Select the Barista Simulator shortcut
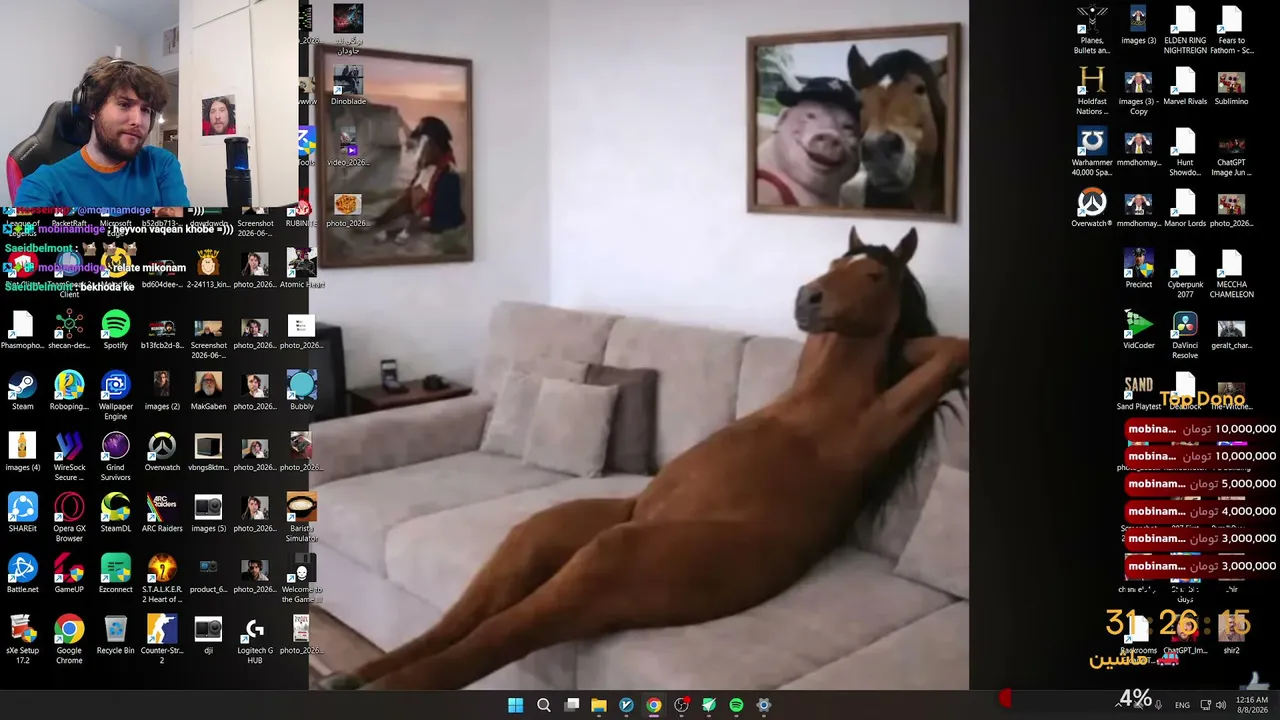The image size is (1280, 720). point(301,519)
